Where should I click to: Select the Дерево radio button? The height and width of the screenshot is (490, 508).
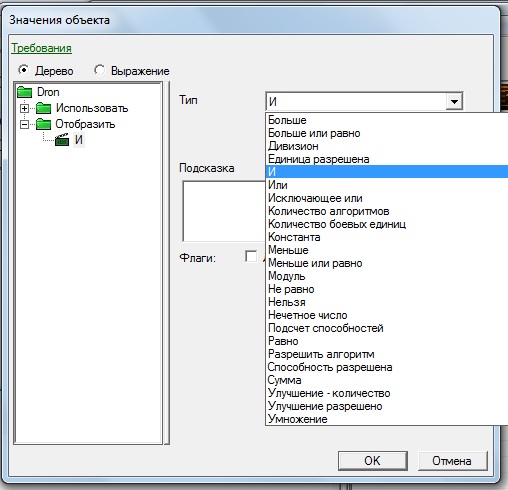(24, 70)
